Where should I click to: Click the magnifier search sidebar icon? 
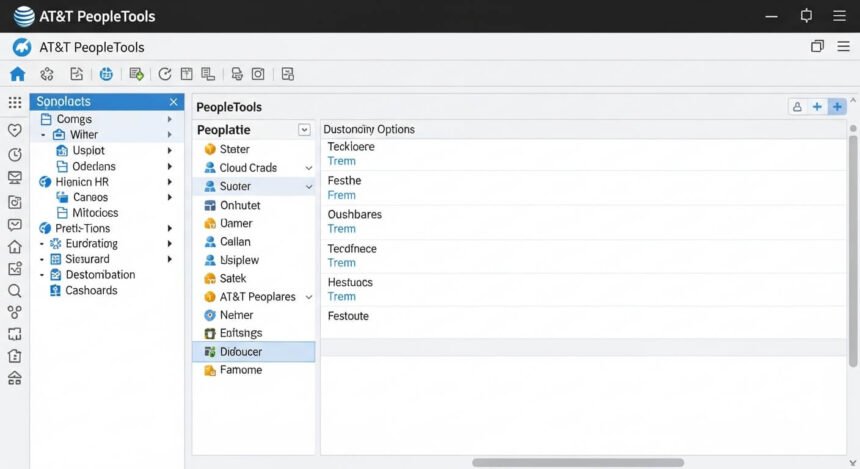(x=15, y=291)
